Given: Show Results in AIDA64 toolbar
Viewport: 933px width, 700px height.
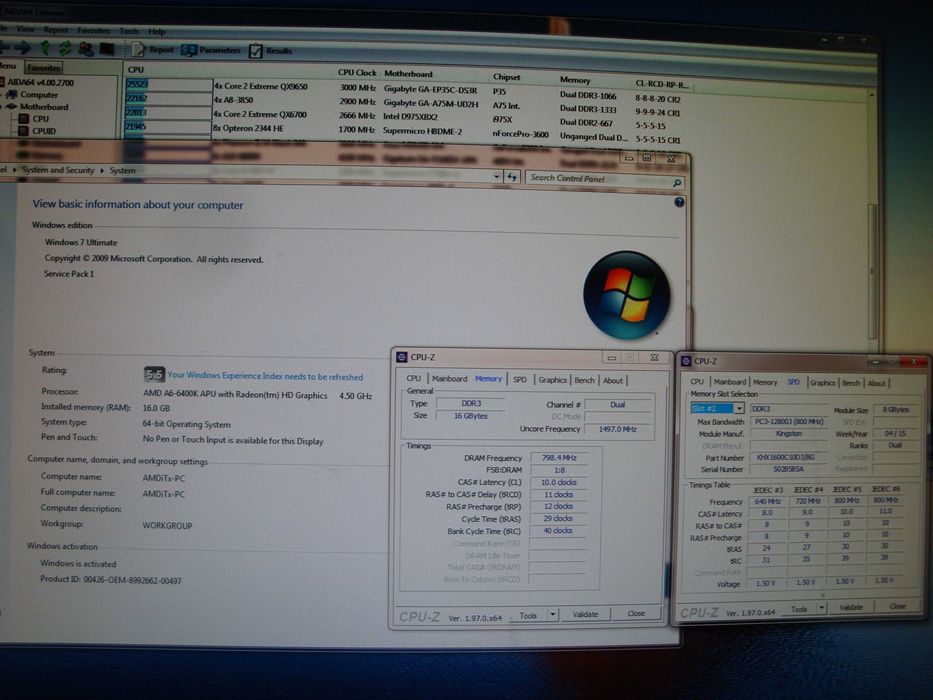Looking at the screenshot, I should tap(271, 51).
